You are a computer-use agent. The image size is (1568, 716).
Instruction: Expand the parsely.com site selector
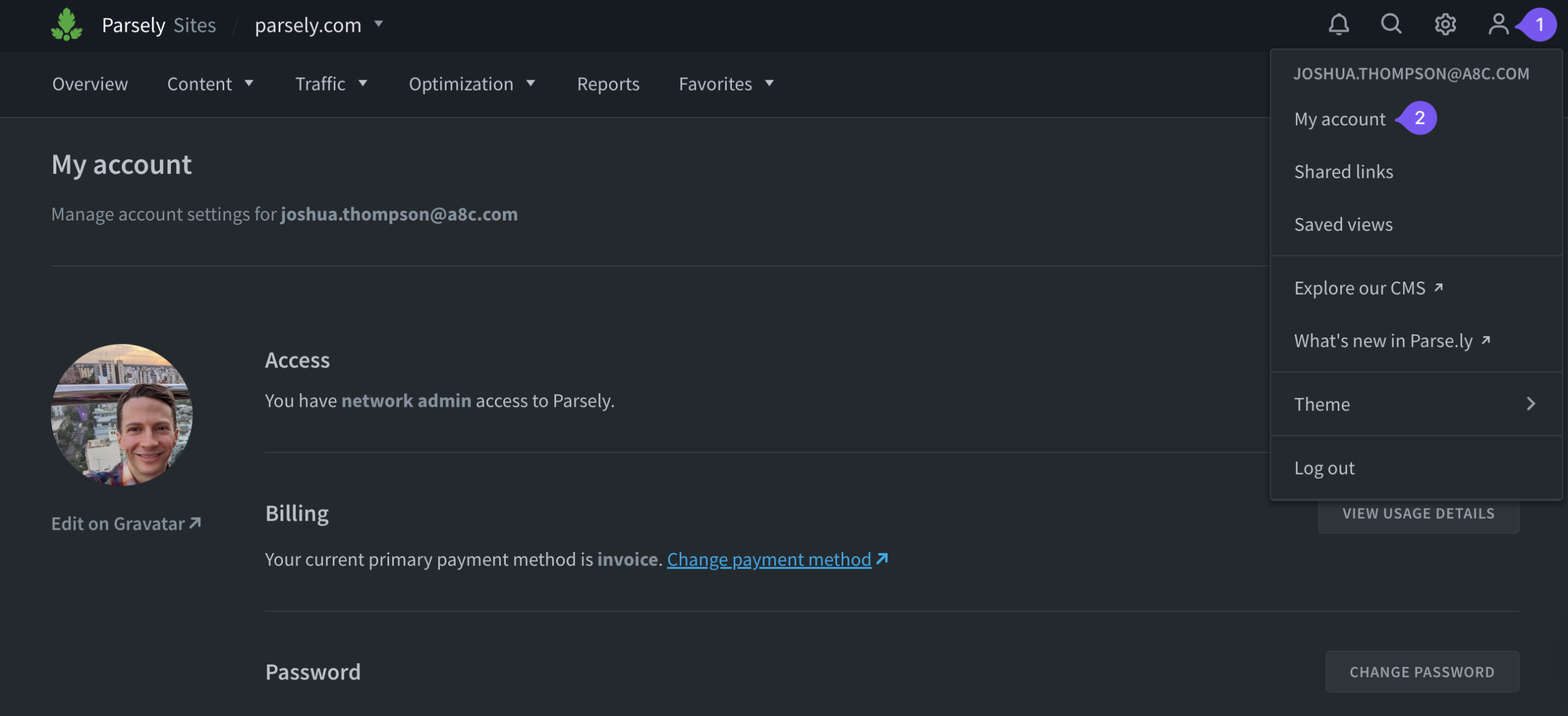pyautogui.click(x=379, y=24)
